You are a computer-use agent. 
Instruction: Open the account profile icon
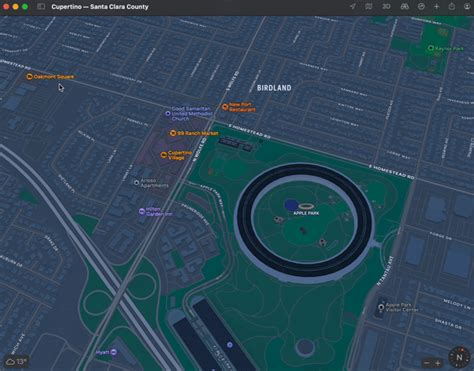coord(467,7)
